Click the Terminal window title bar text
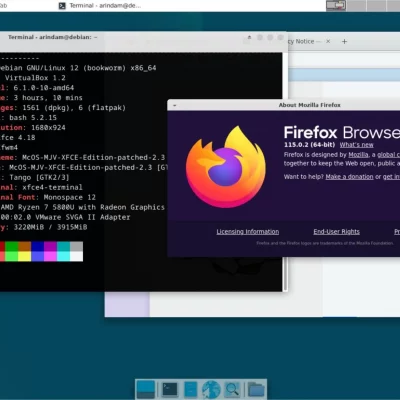 point(53,37)
